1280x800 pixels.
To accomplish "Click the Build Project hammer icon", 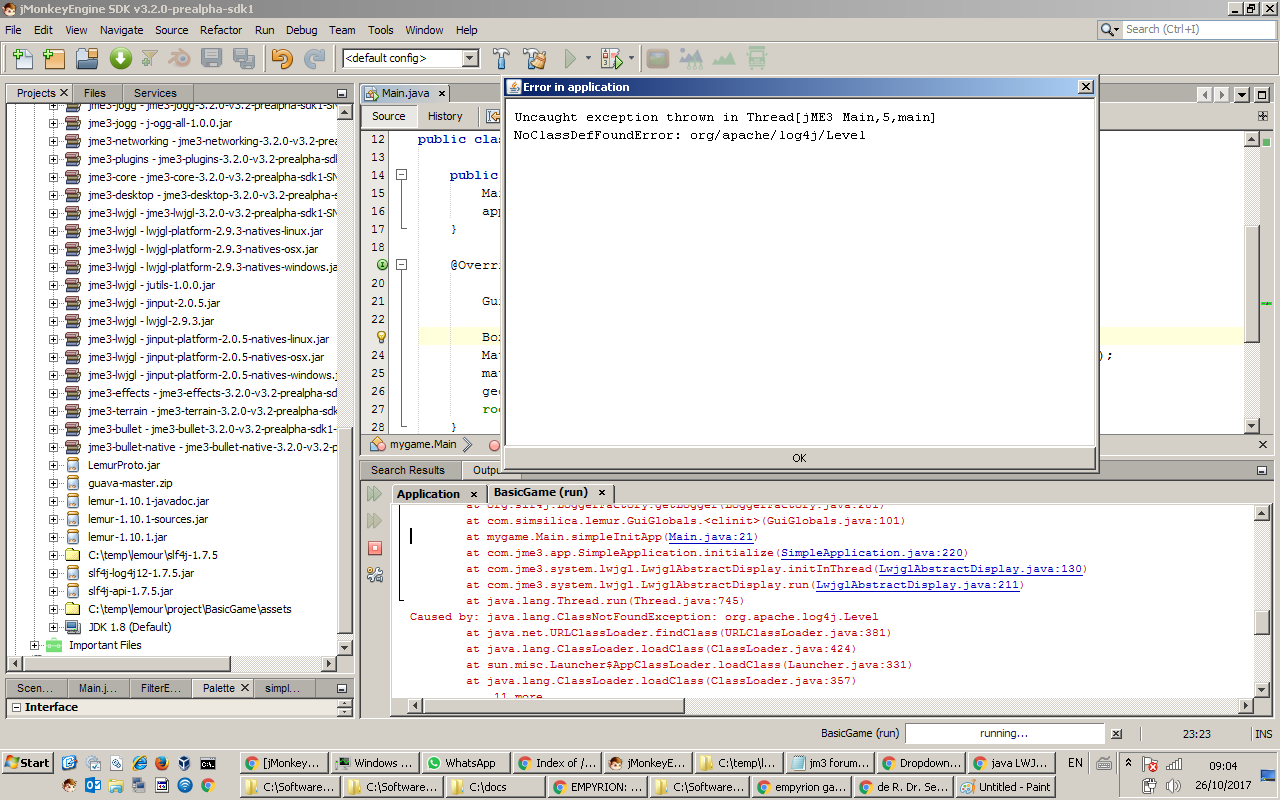I will click(x=502, y=58).
